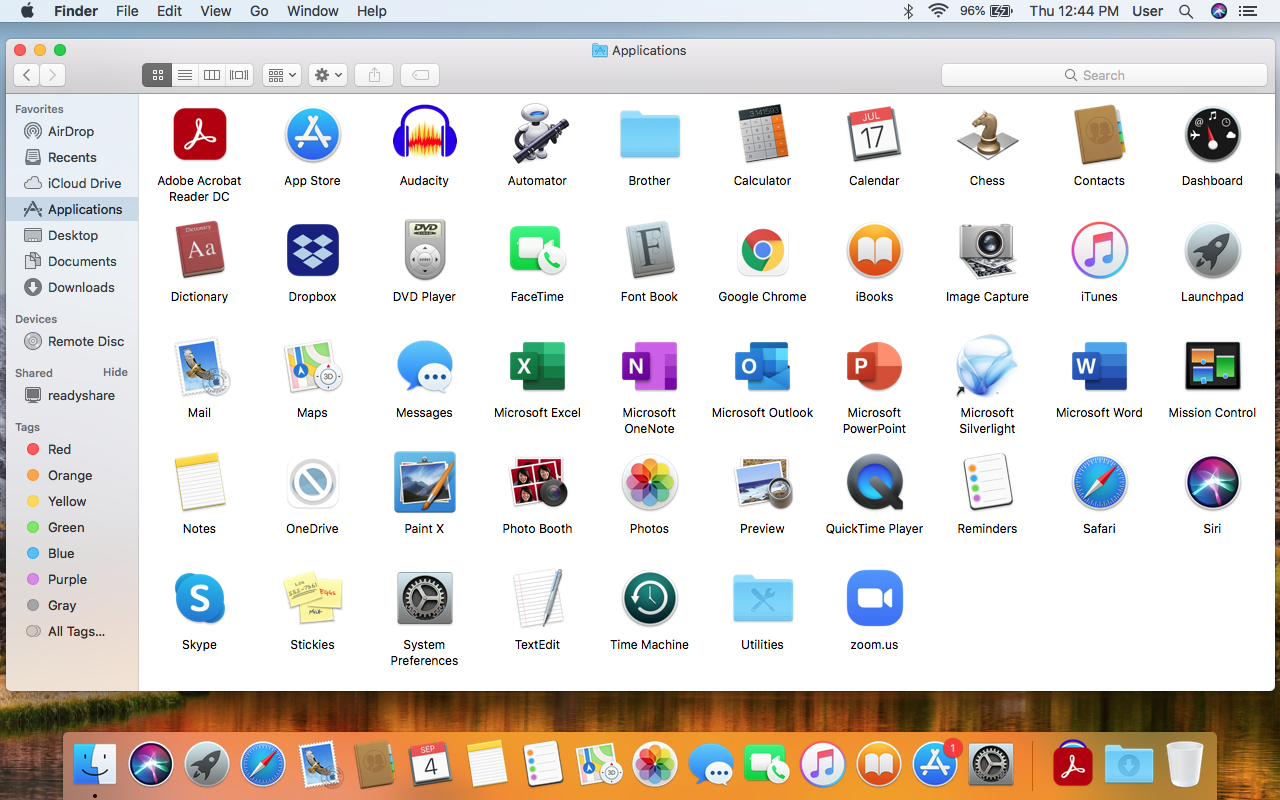Switch to gallery view in Finder toolbar
Viewport: 1280px width, 800px height.
pos(239,75)
